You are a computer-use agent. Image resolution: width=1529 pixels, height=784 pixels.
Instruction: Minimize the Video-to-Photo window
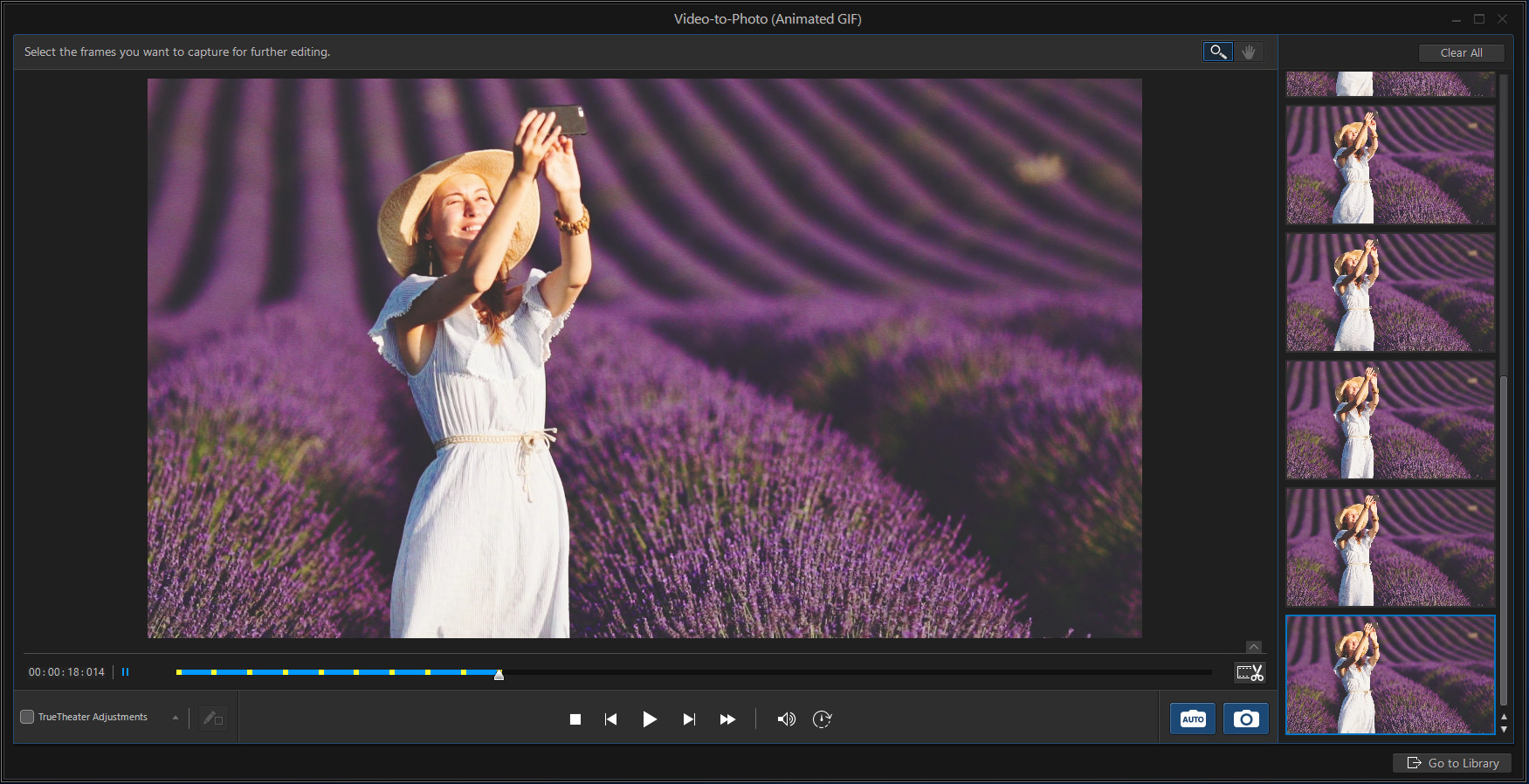(1457, 19)
